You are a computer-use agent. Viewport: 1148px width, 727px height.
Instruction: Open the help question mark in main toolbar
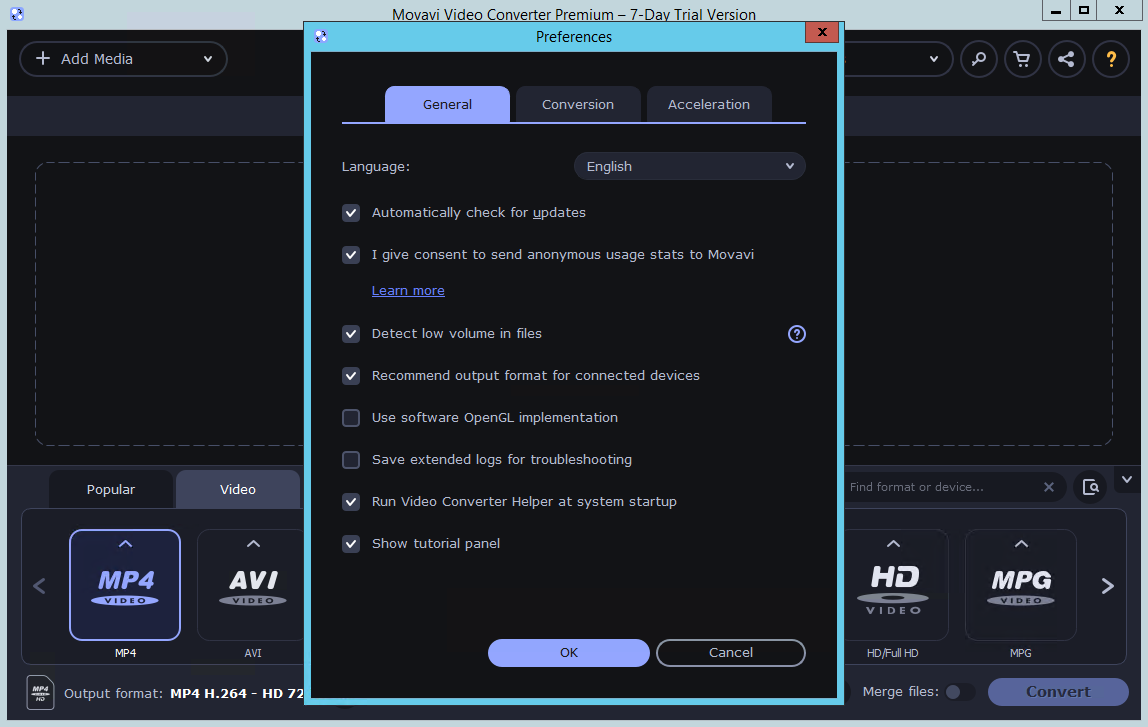[x=1111, y=59]
